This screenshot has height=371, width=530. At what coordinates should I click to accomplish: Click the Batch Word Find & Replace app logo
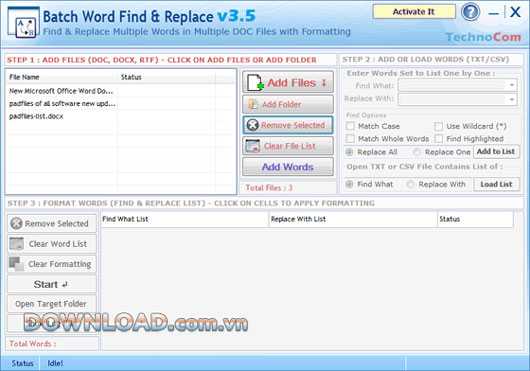coord(23,23)
